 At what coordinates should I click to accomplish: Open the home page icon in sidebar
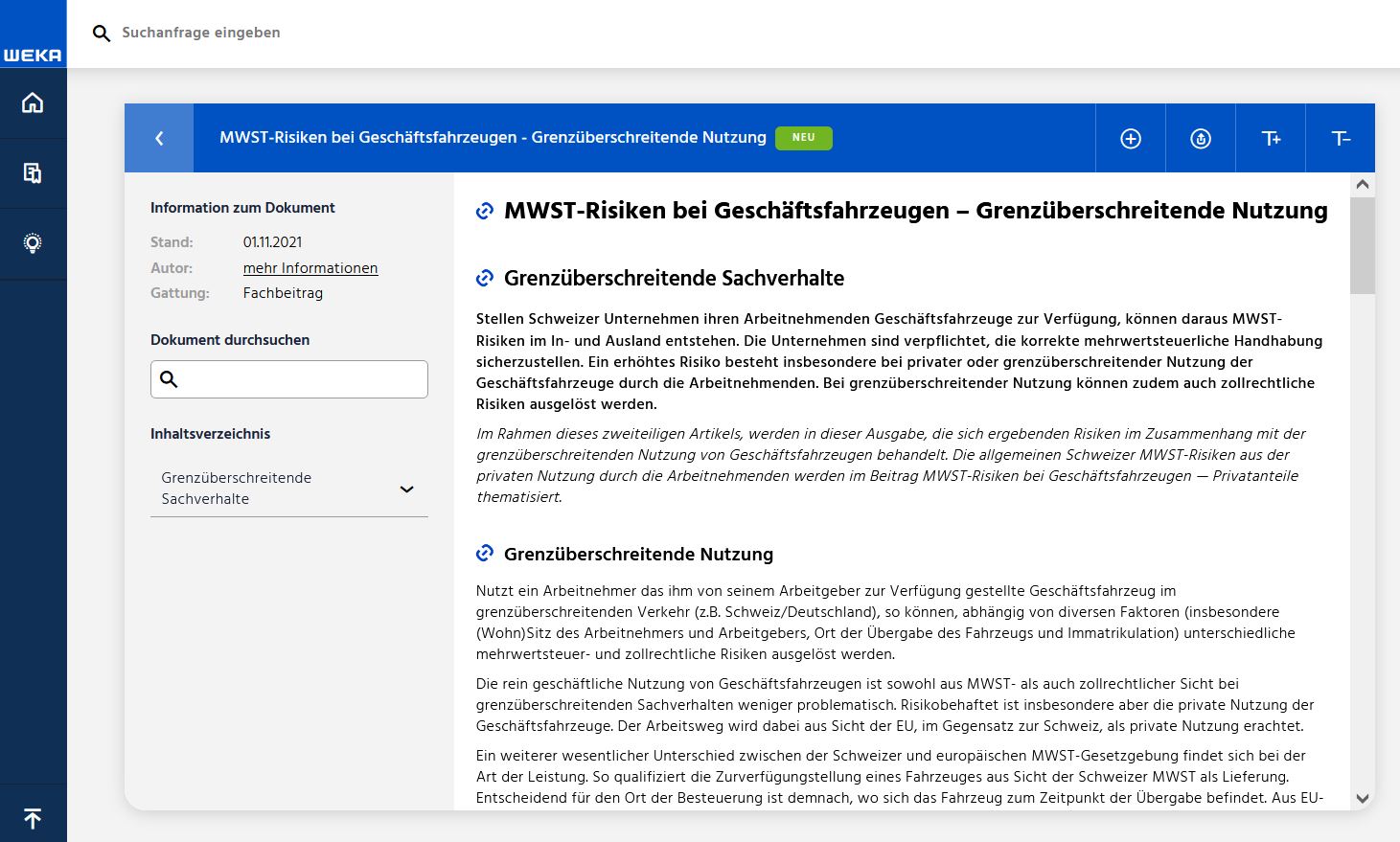click(33, 102)
